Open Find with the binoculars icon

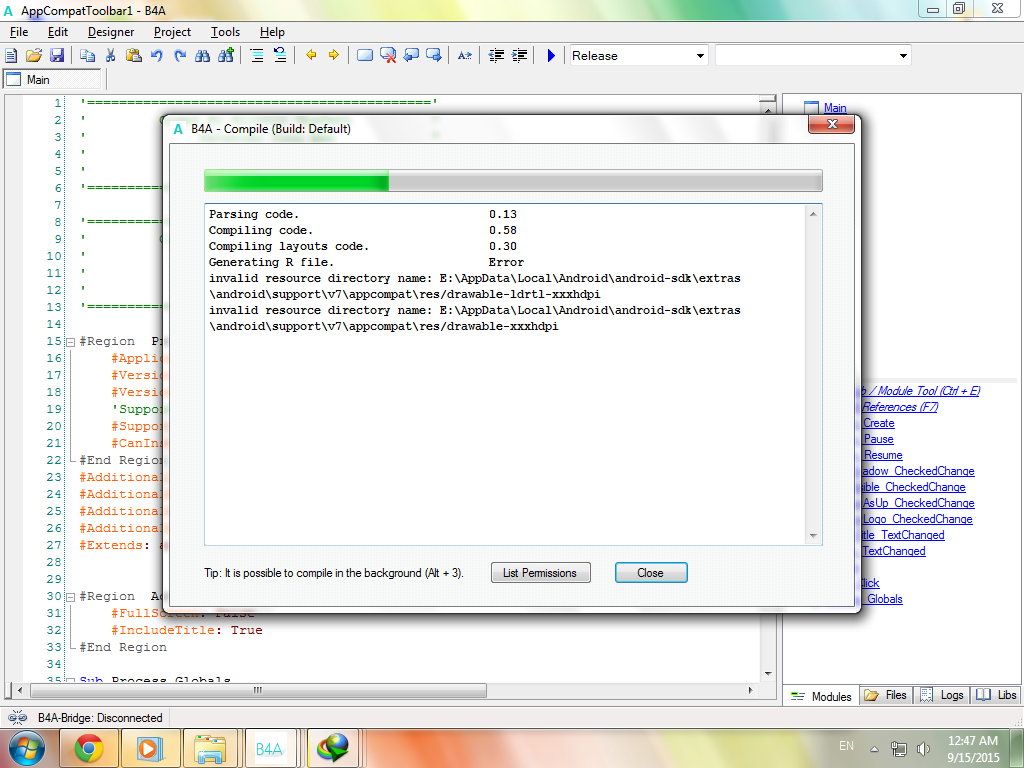pos(203,56)
